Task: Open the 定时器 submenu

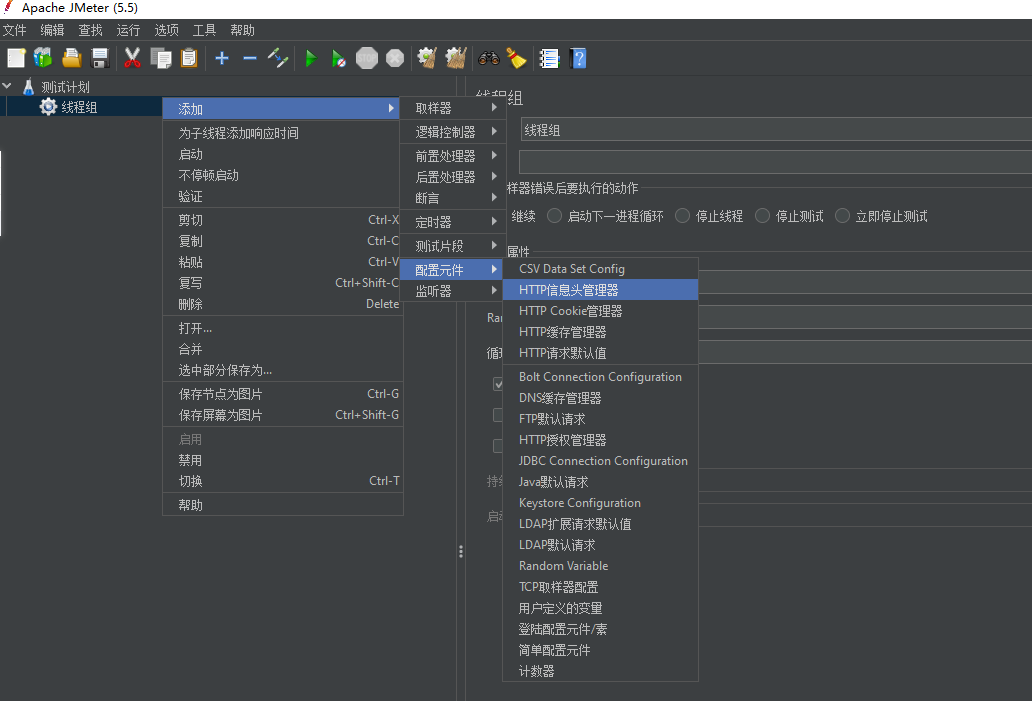Action: click(442, 220)
